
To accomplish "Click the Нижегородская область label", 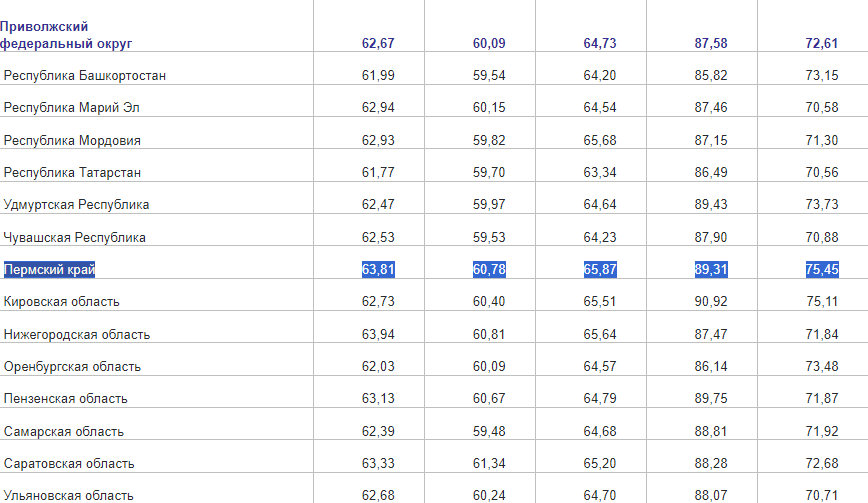I will point(77,335).
